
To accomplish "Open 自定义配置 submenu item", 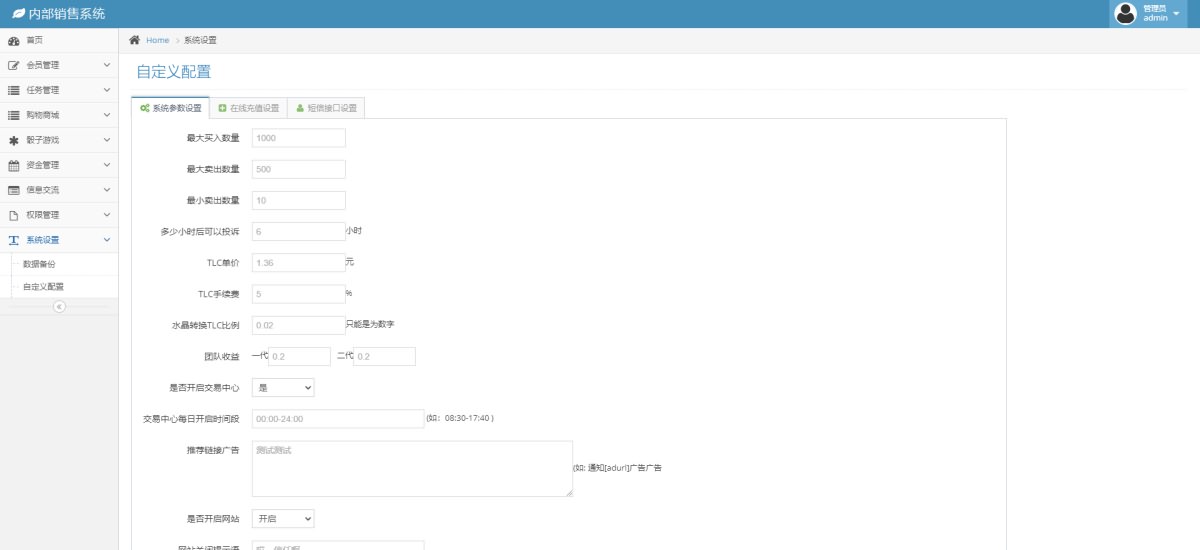I will tap(43, 287).
